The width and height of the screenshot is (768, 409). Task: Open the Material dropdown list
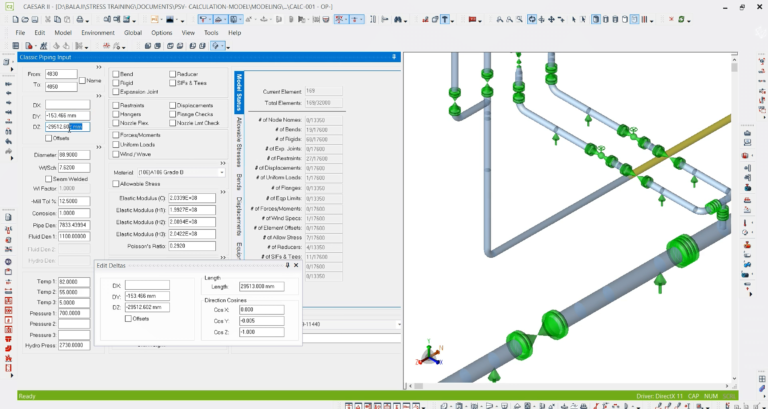(x=222, y=173)
